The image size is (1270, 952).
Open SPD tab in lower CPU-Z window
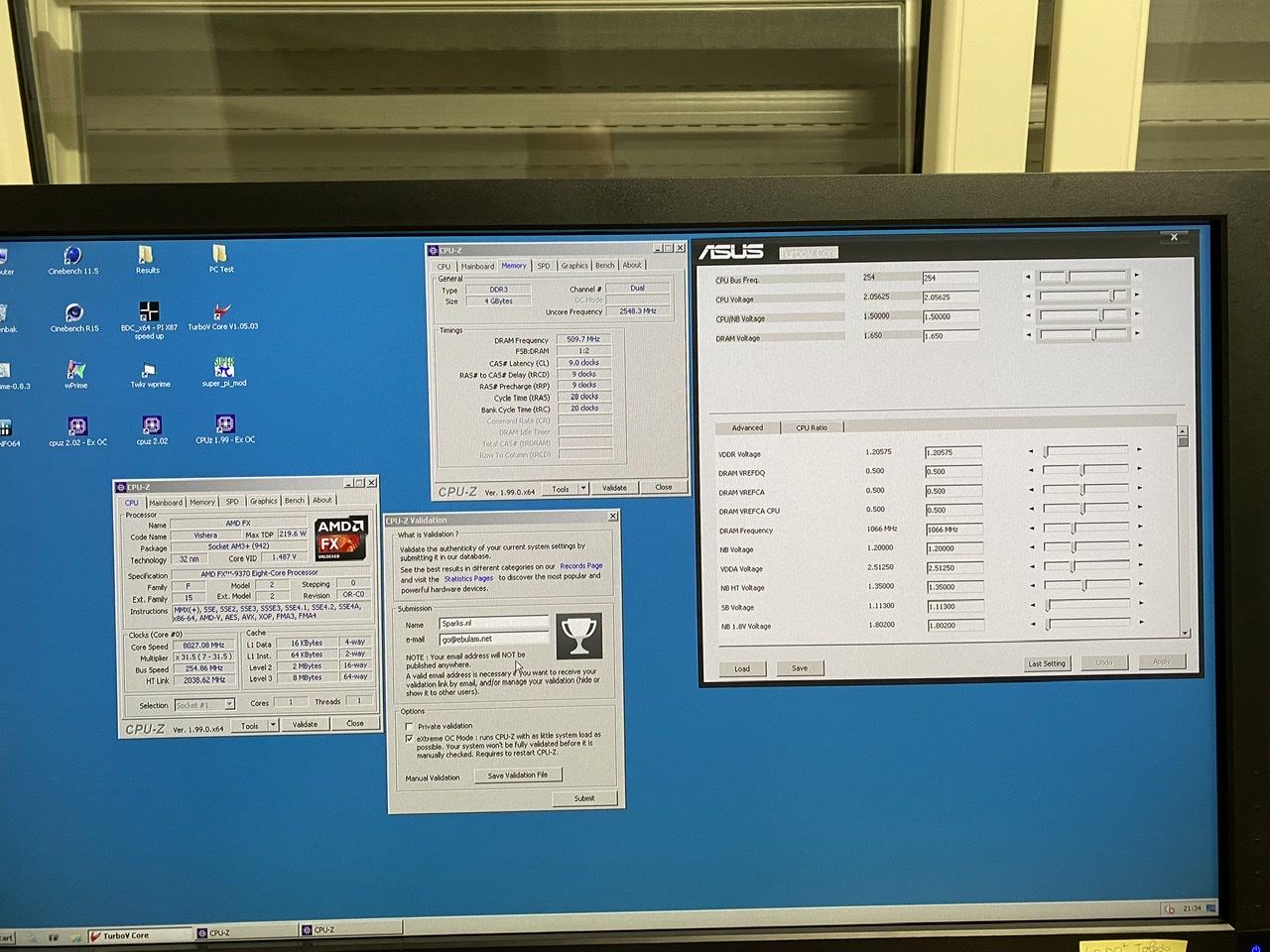click(232, 502)
